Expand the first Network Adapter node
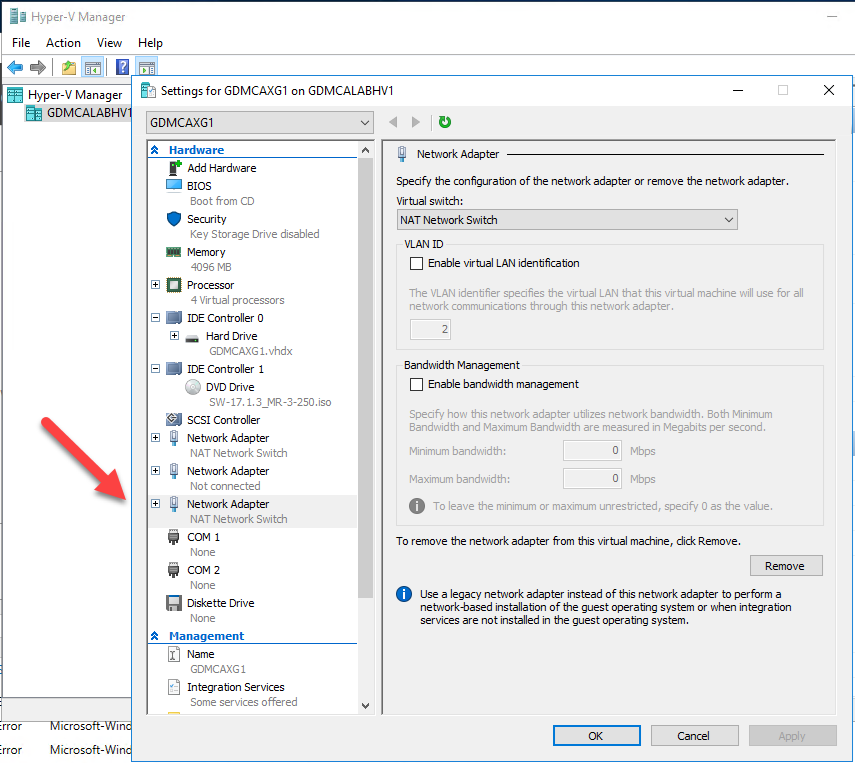Image resolution: width=855 pixels, height=763 pixels. (x=155, y=437)
